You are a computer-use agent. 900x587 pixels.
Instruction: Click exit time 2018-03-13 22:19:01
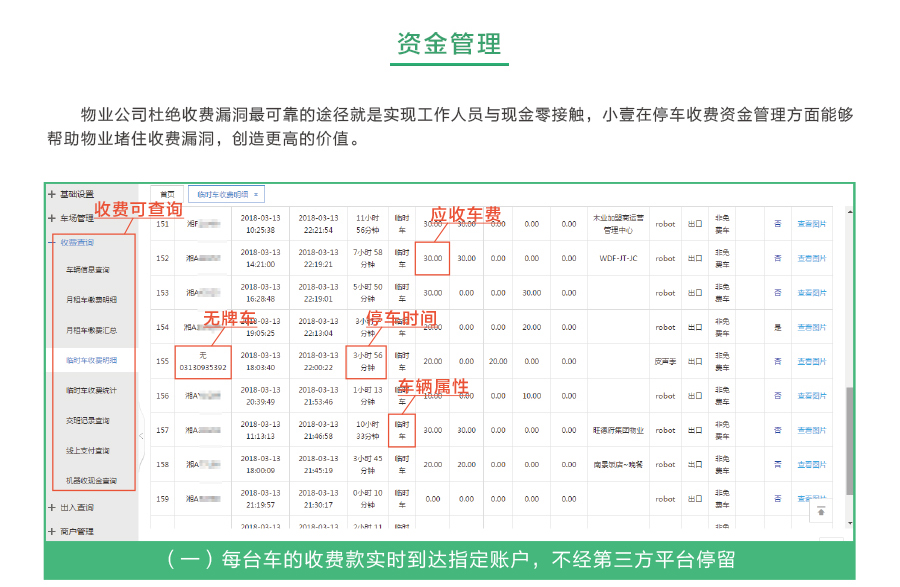tap(319, 293)
